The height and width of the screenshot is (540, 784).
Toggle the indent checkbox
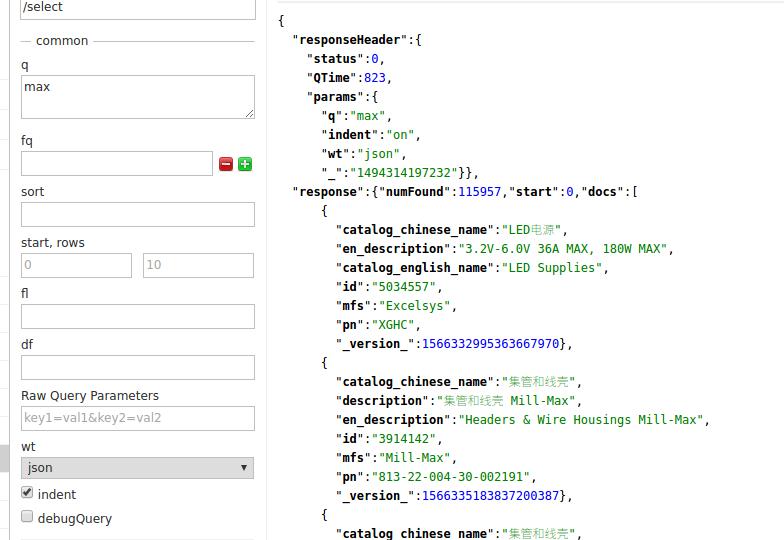27,492
